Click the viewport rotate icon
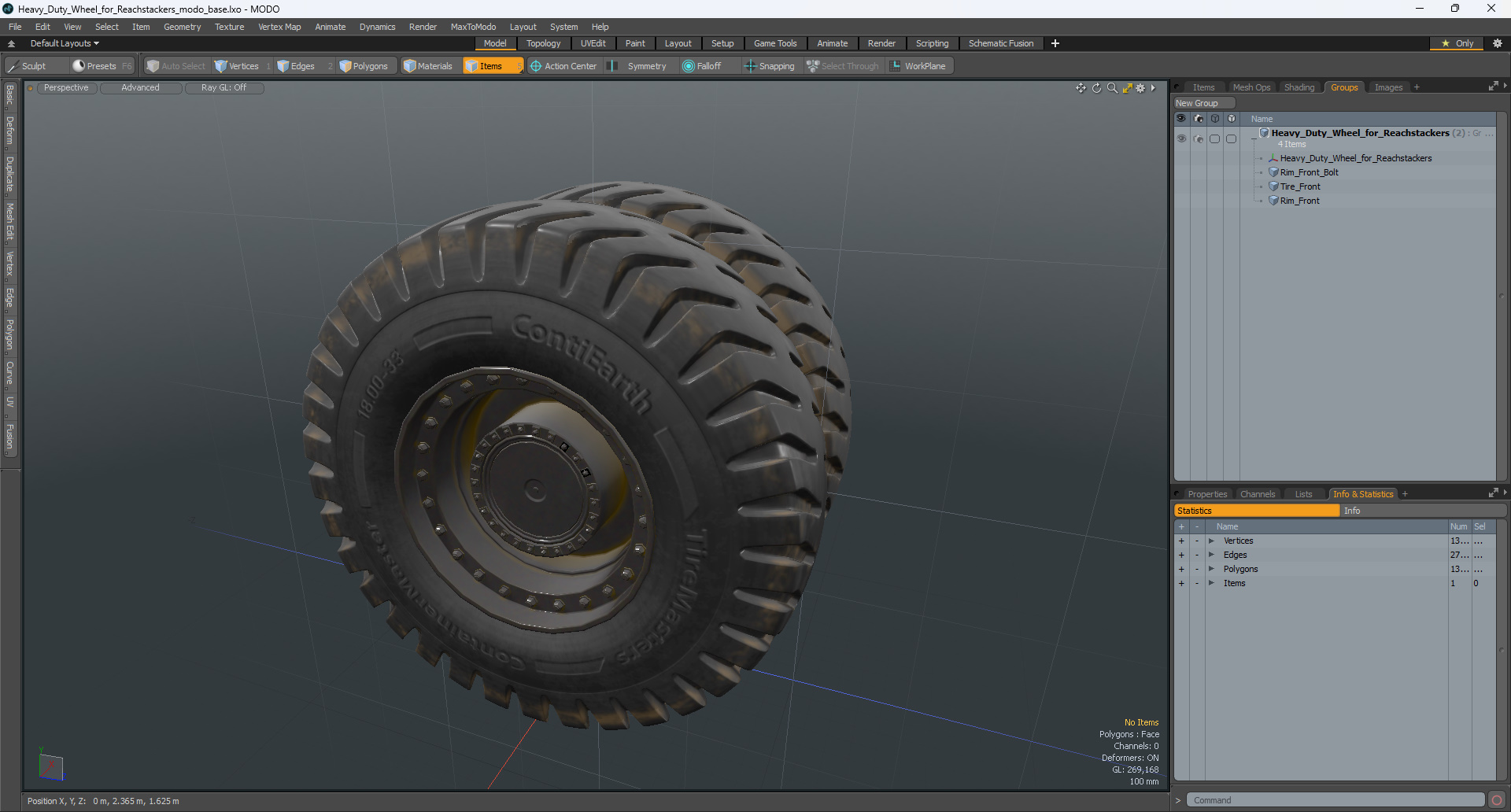 pos(1096,88)
